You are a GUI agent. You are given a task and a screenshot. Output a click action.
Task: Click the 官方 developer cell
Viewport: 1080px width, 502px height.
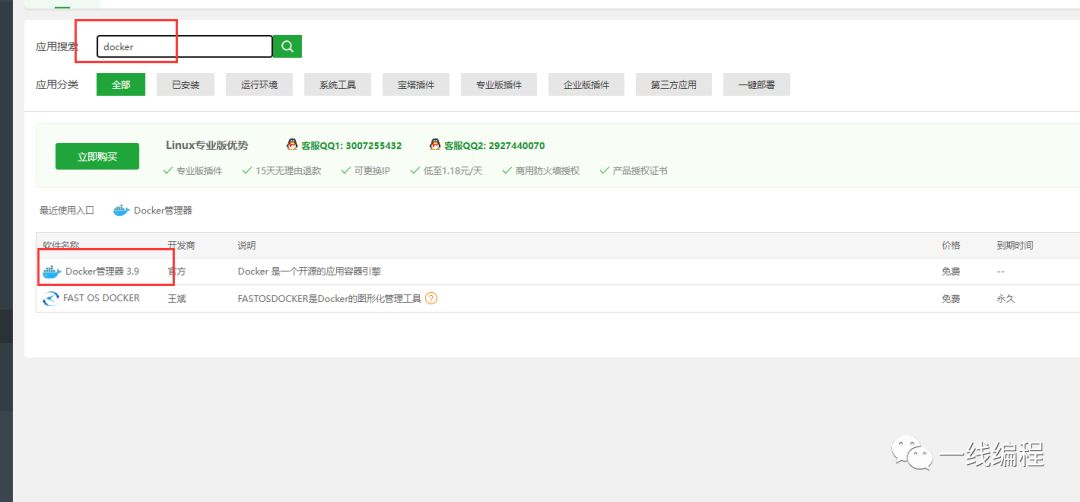coord(177,272)
